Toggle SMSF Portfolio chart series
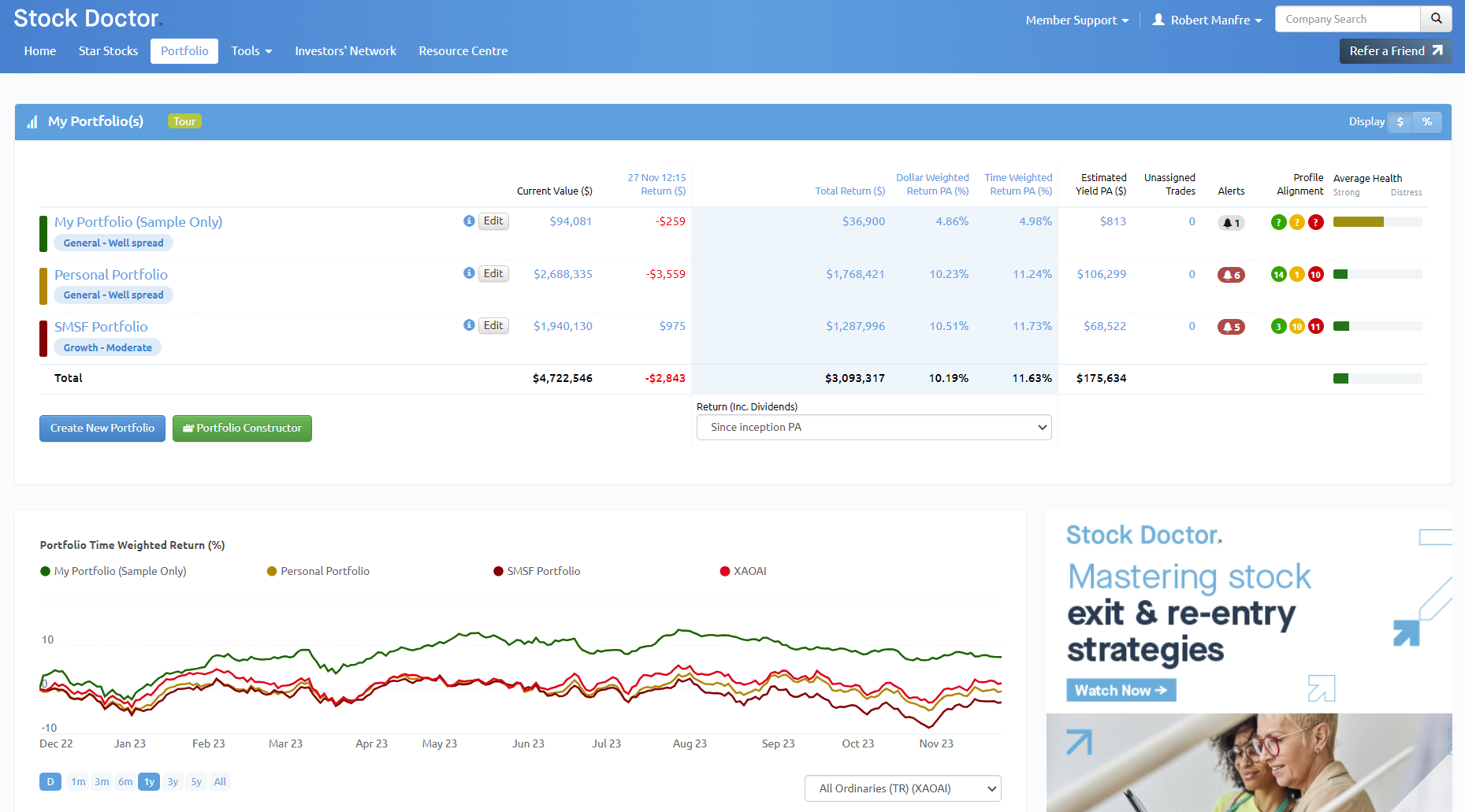Screen dimensions: 1465x812 (537, 571)
